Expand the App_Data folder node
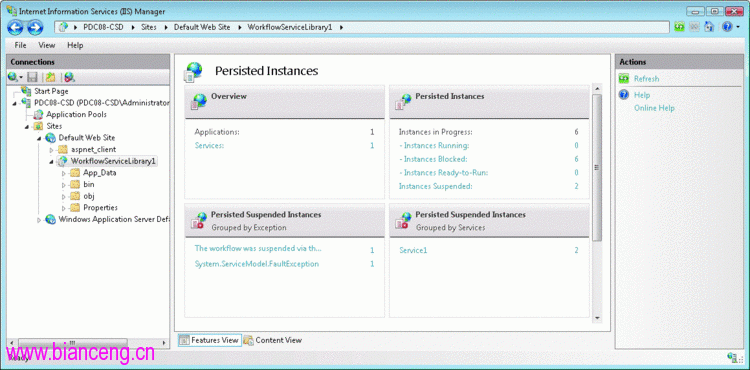 point(64,173)
